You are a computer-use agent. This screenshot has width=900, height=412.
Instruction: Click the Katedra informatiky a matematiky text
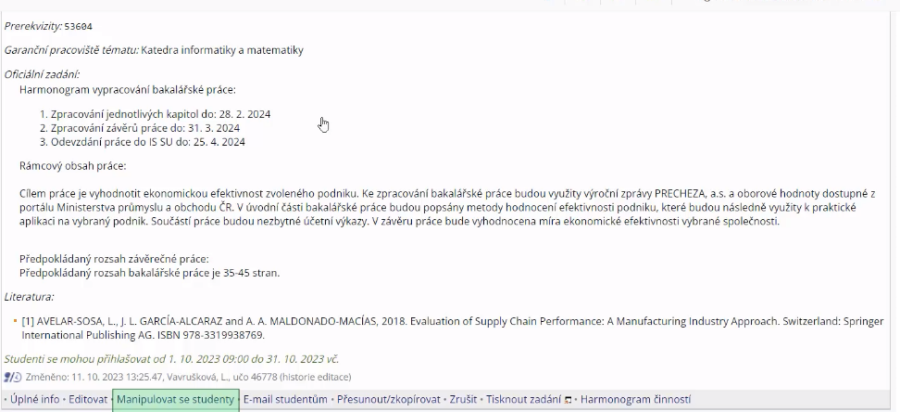pos(222,50)
